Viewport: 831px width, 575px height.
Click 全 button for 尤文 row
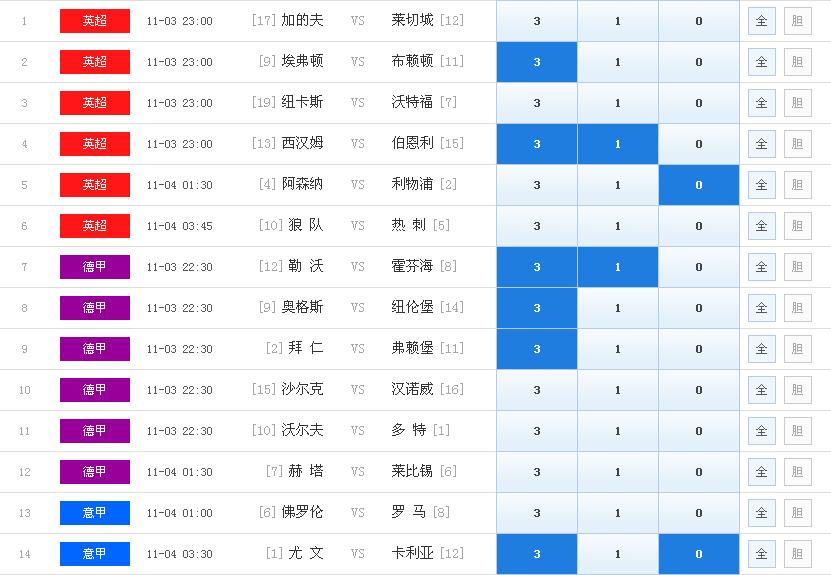762,554
